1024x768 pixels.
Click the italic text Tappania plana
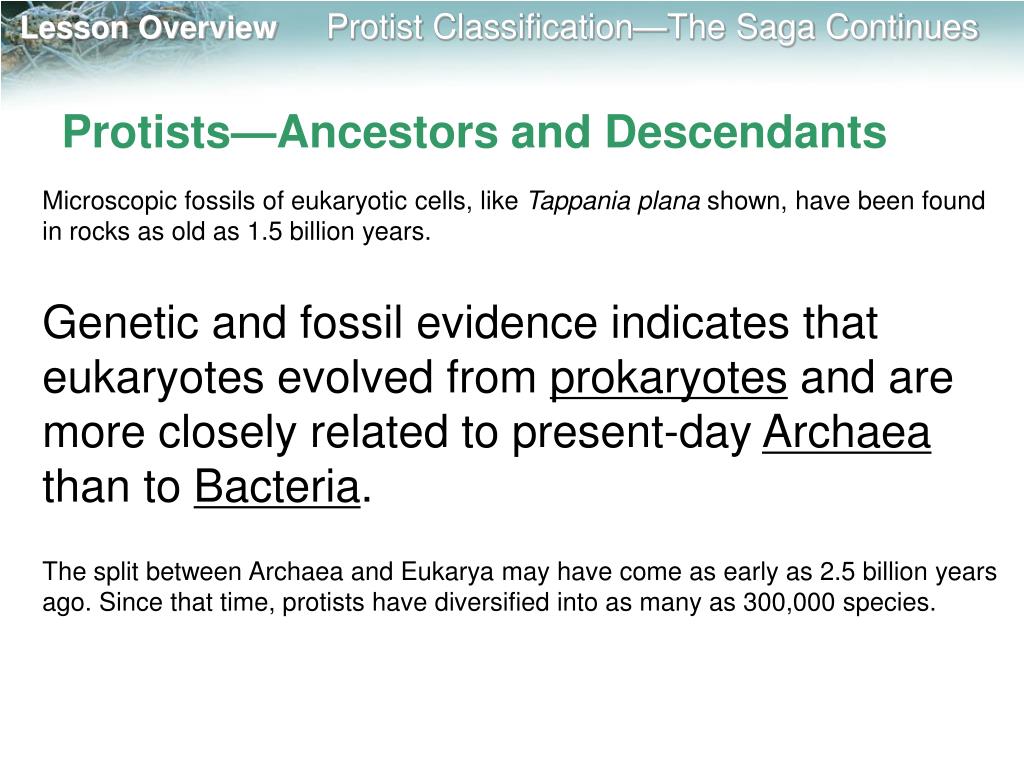click(x=614, y=201)
